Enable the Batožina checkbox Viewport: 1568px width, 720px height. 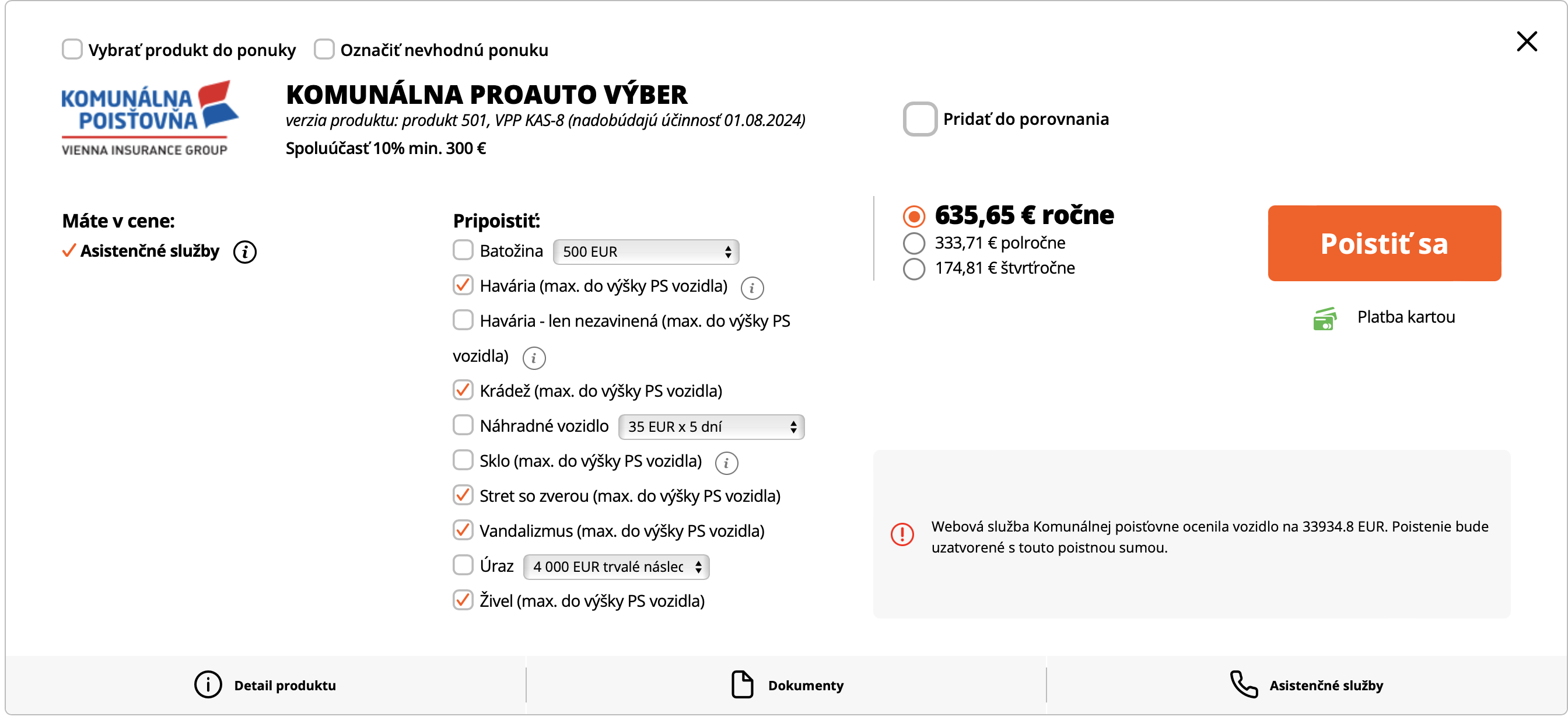463,250
